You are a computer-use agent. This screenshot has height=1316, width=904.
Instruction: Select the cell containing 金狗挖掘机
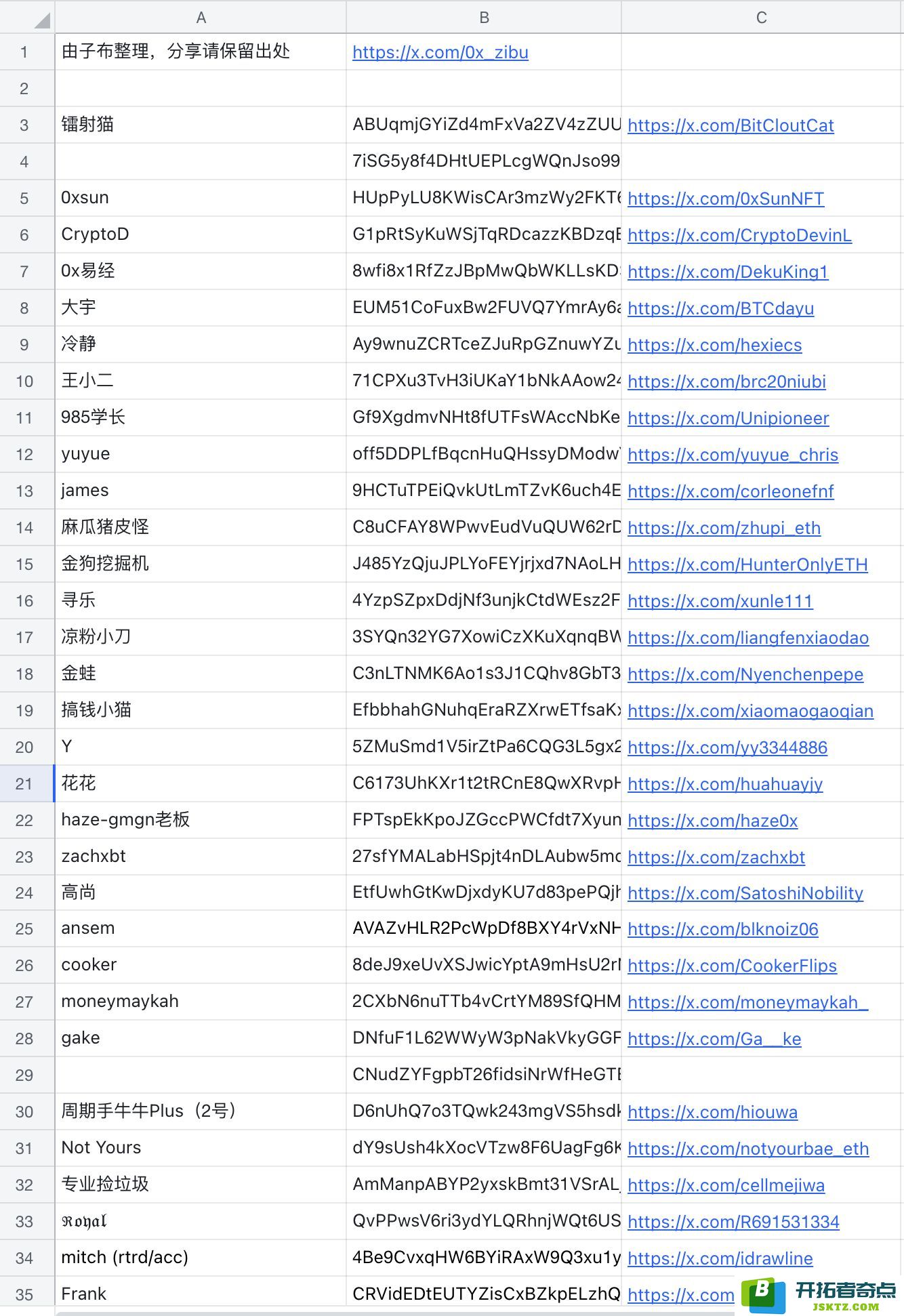tap(201, 564)
